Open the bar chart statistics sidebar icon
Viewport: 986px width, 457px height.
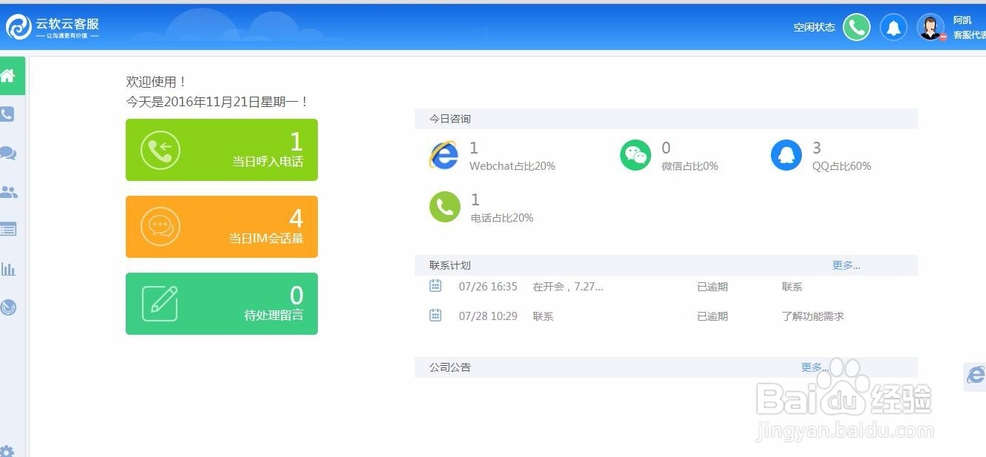pos(8,269)
